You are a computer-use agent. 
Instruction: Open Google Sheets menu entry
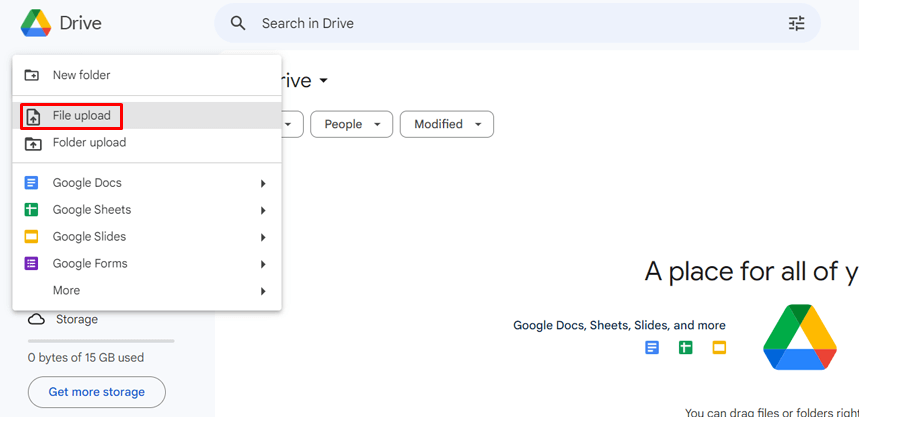pos(147,210)
